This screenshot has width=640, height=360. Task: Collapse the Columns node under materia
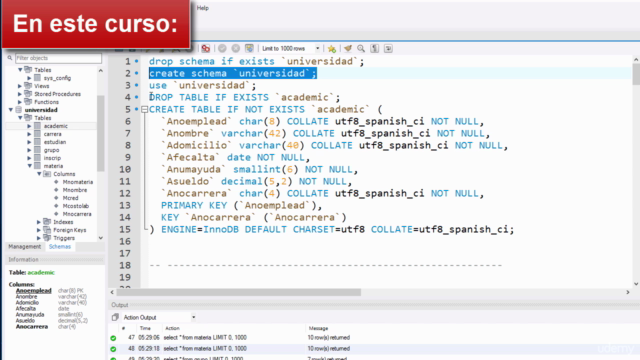(x=39, y=174)
